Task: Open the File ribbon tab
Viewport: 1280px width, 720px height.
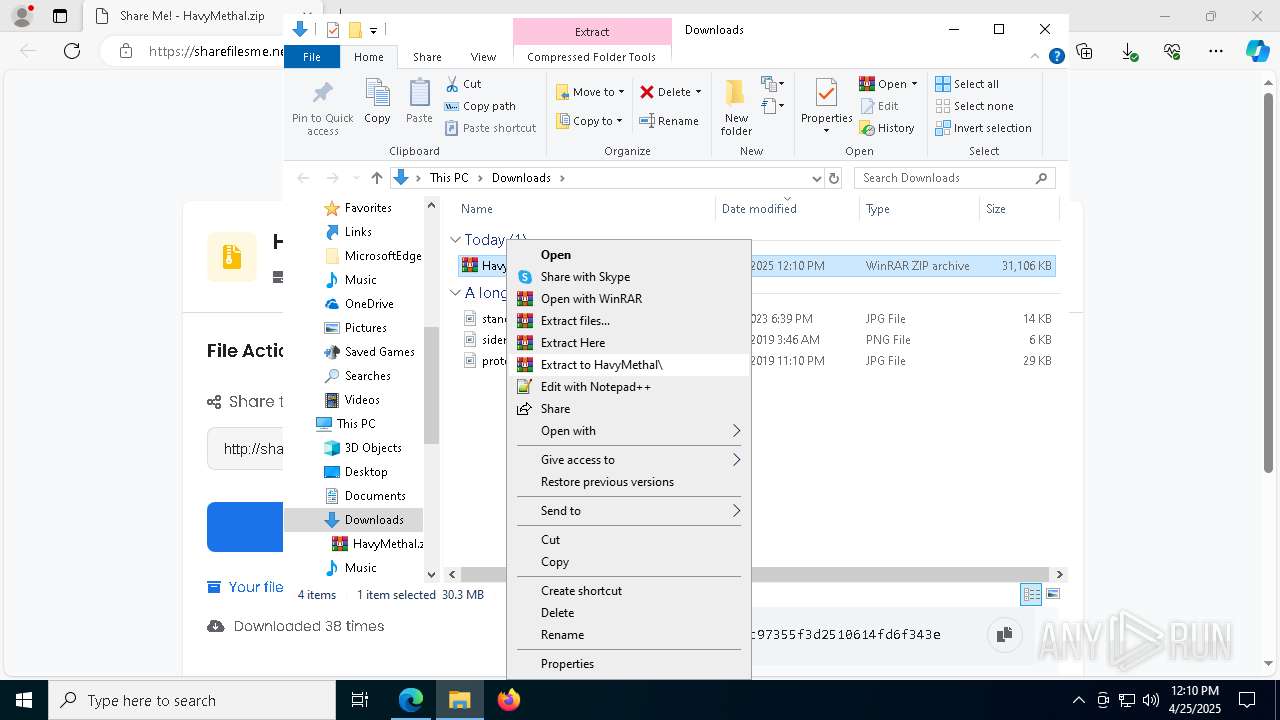Action: tap(312, 57)
